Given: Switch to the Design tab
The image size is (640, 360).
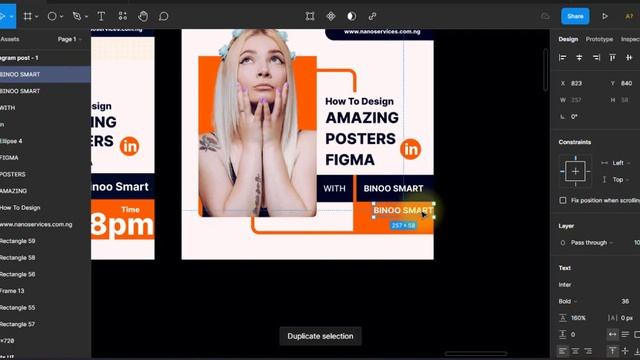Looking at the screenshot, I should coord(568,39).
